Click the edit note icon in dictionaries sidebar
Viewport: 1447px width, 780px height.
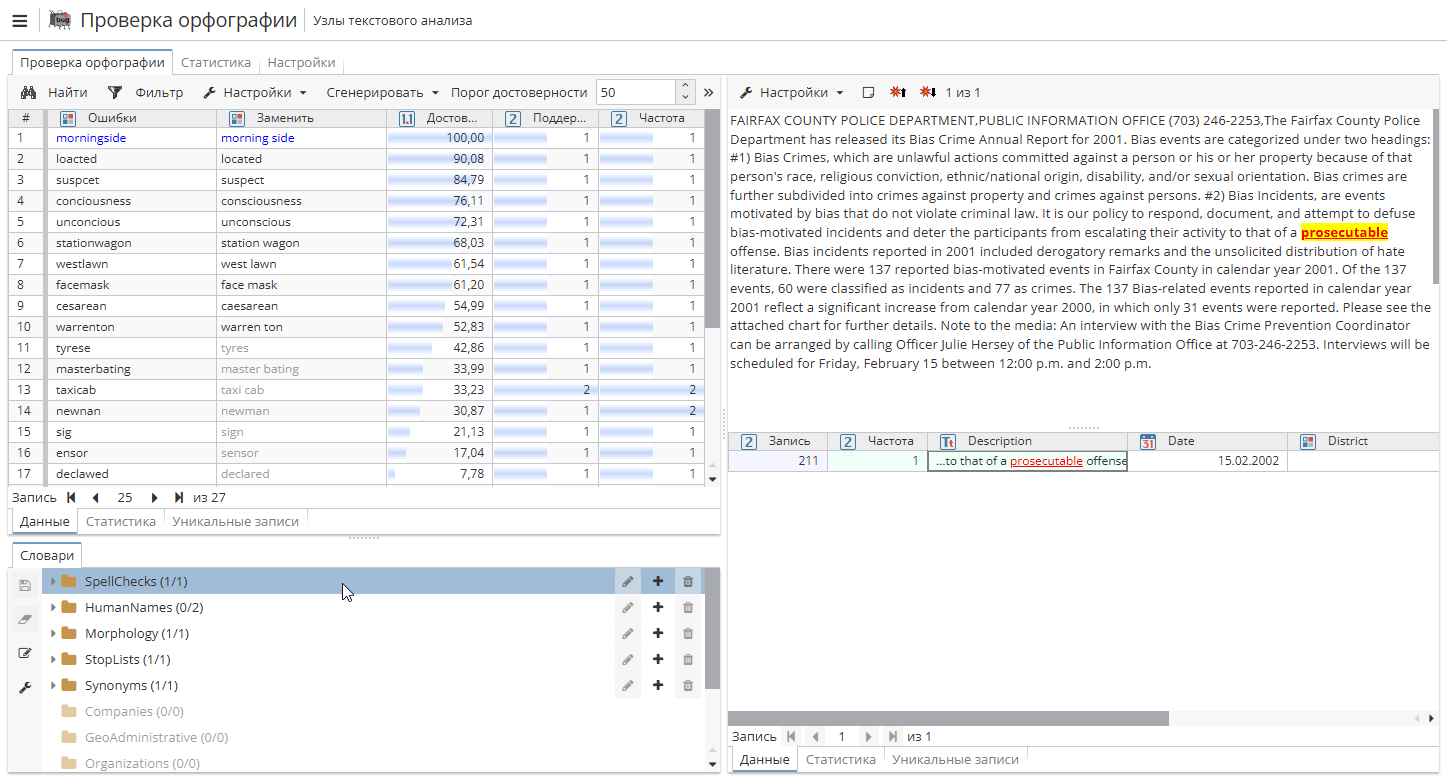(26, 654)
